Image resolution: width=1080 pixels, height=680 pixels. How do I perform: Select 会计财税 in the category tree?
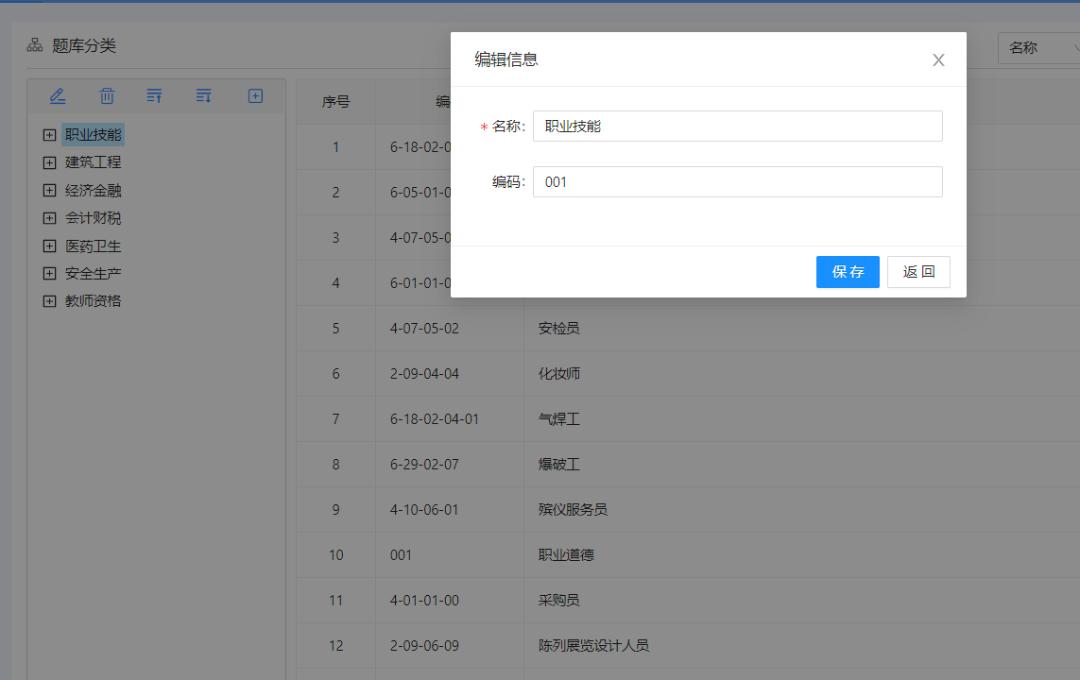[x=93, y=218]
